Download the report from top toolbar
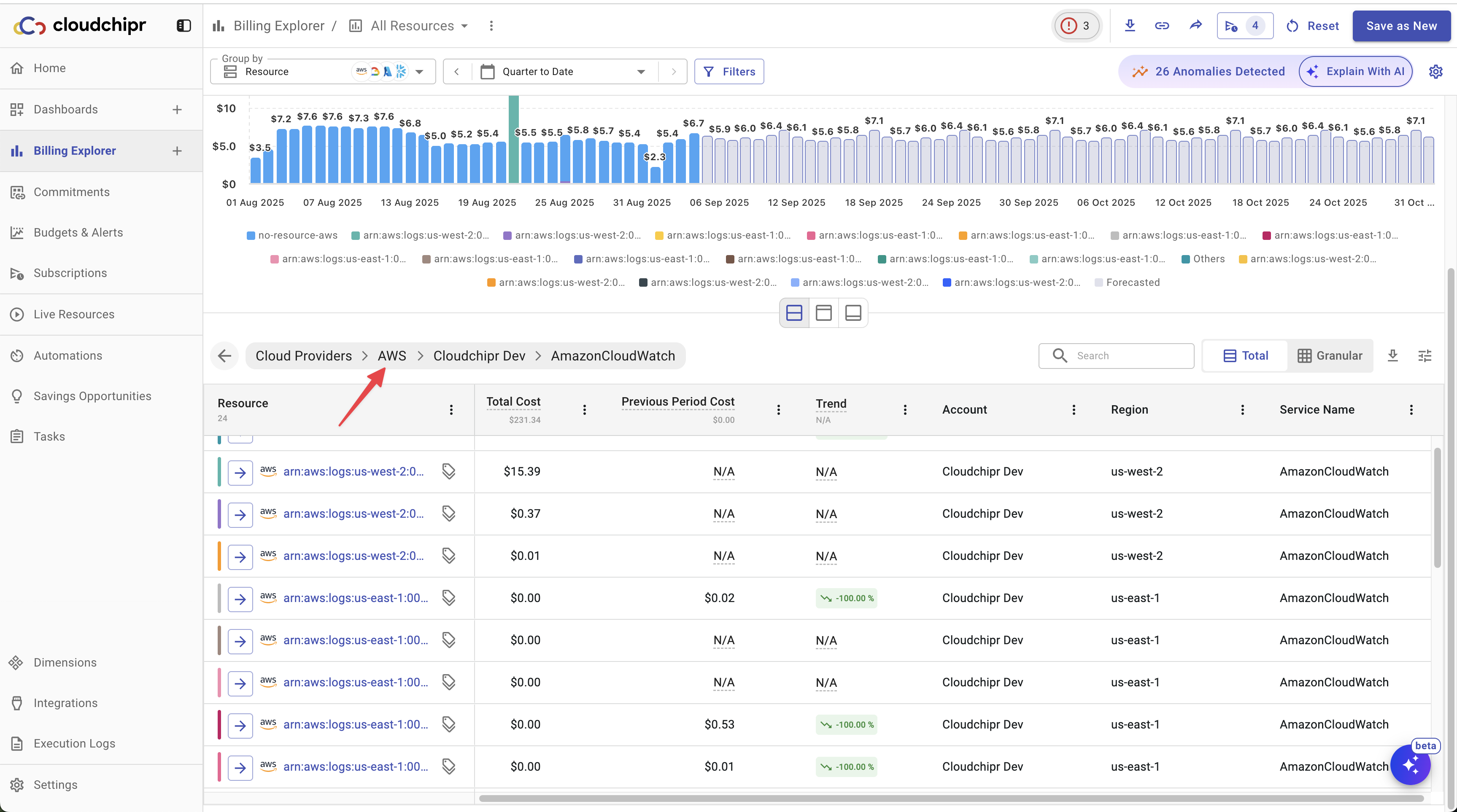 [x=1130, y=25]
